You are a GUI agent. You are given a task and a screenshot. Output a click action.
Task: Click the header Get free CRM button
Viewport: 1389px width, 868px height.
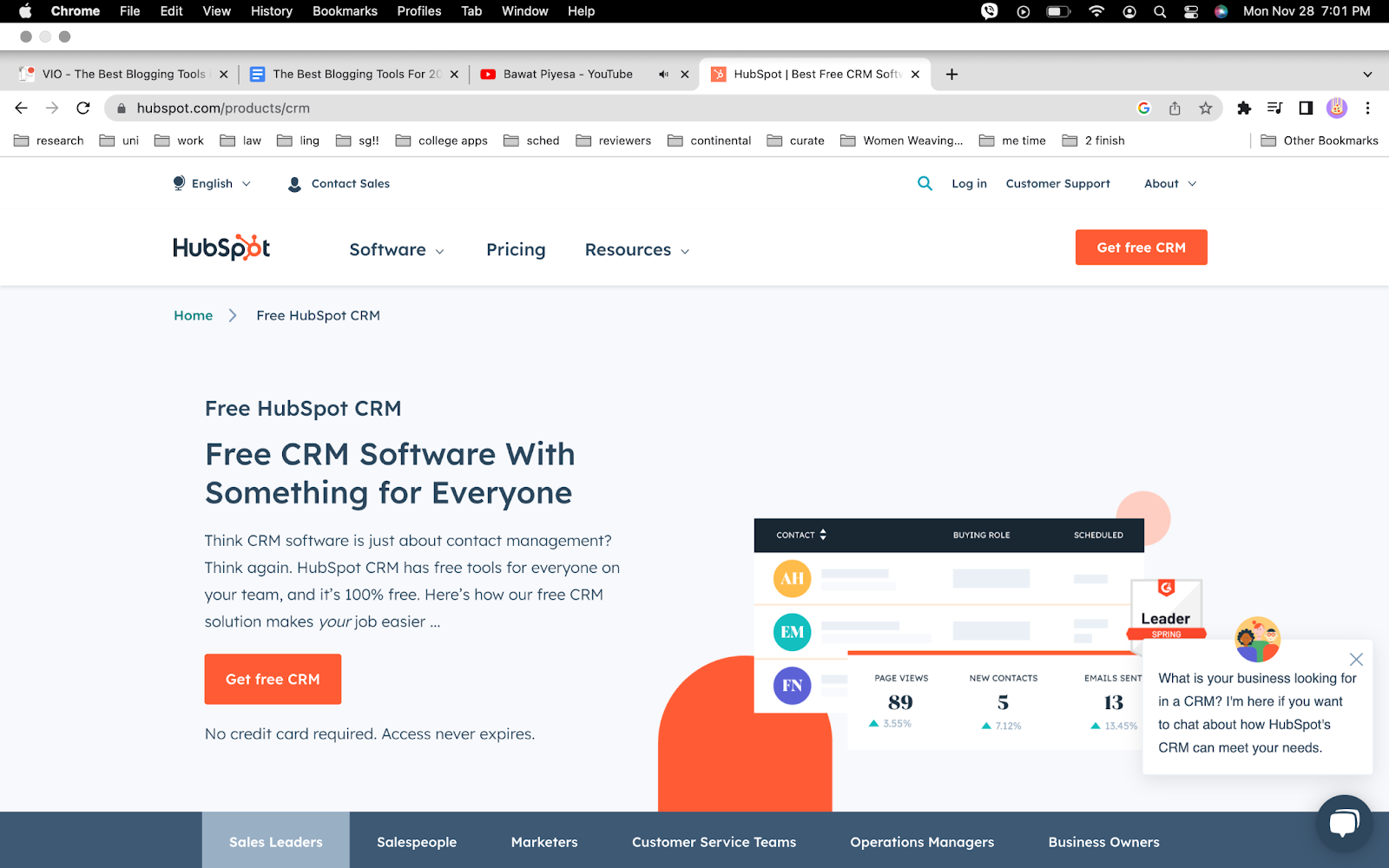click(x=1141, y=247)
